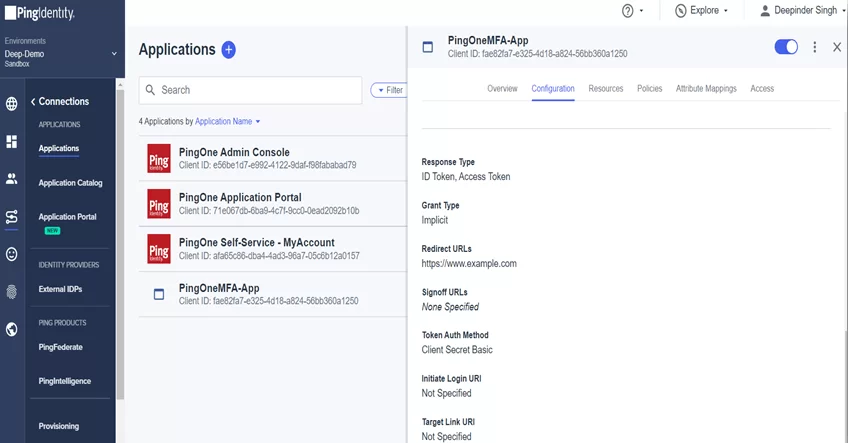
Task: Click the help question mark icon
Action: tap(627, 11)
